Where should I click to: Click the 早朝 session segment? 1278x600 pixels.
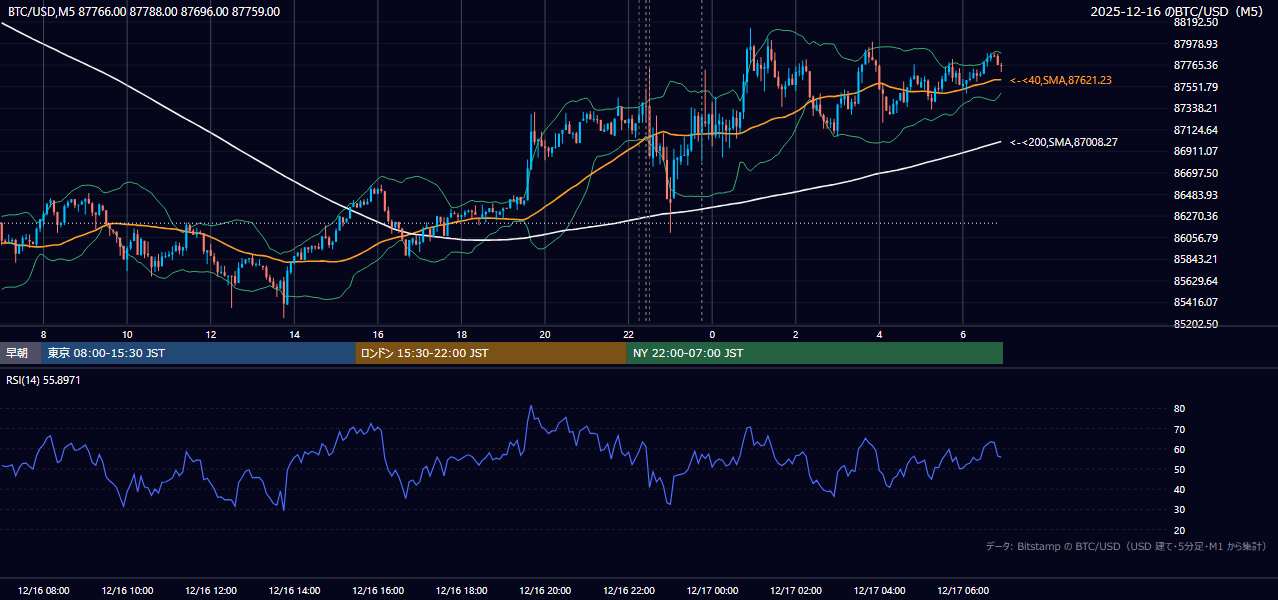pos(20,353)
